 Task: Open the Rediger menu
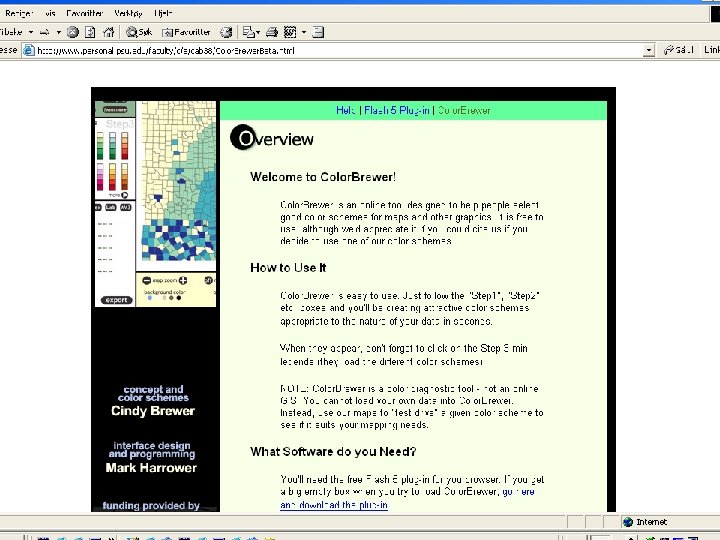click(17, 13)
